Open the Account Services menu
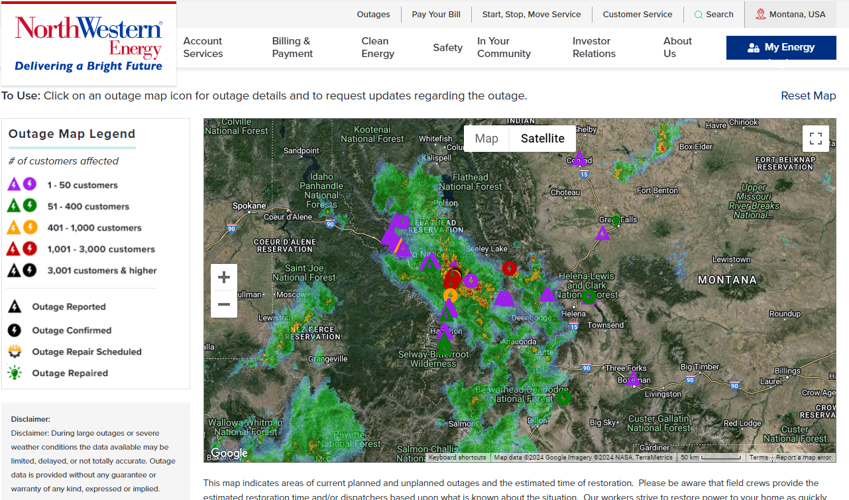Viewport: 849px width, 500px height. [x=203, y=47]
